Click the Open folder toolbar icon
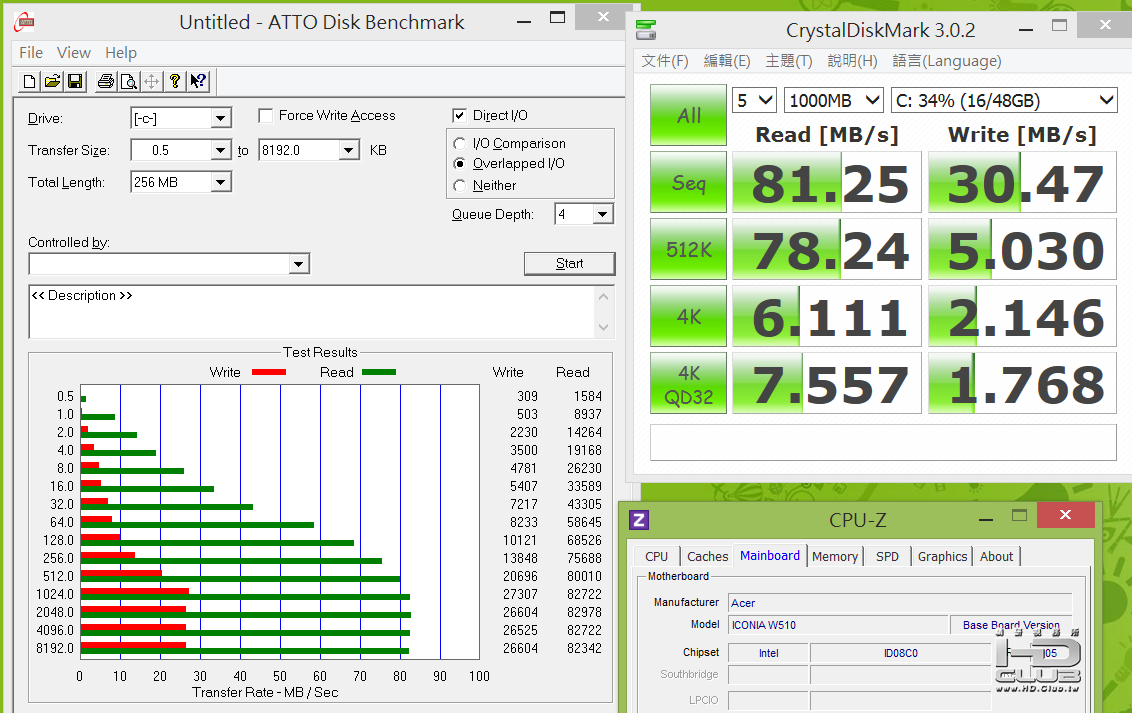The image size is (1132, 713). click(x=52, y=81)
